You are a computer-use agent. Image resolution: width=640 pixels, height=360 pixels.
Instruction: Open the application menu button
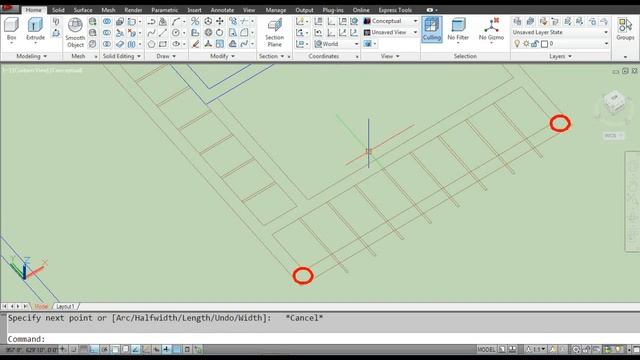(9, 8)
